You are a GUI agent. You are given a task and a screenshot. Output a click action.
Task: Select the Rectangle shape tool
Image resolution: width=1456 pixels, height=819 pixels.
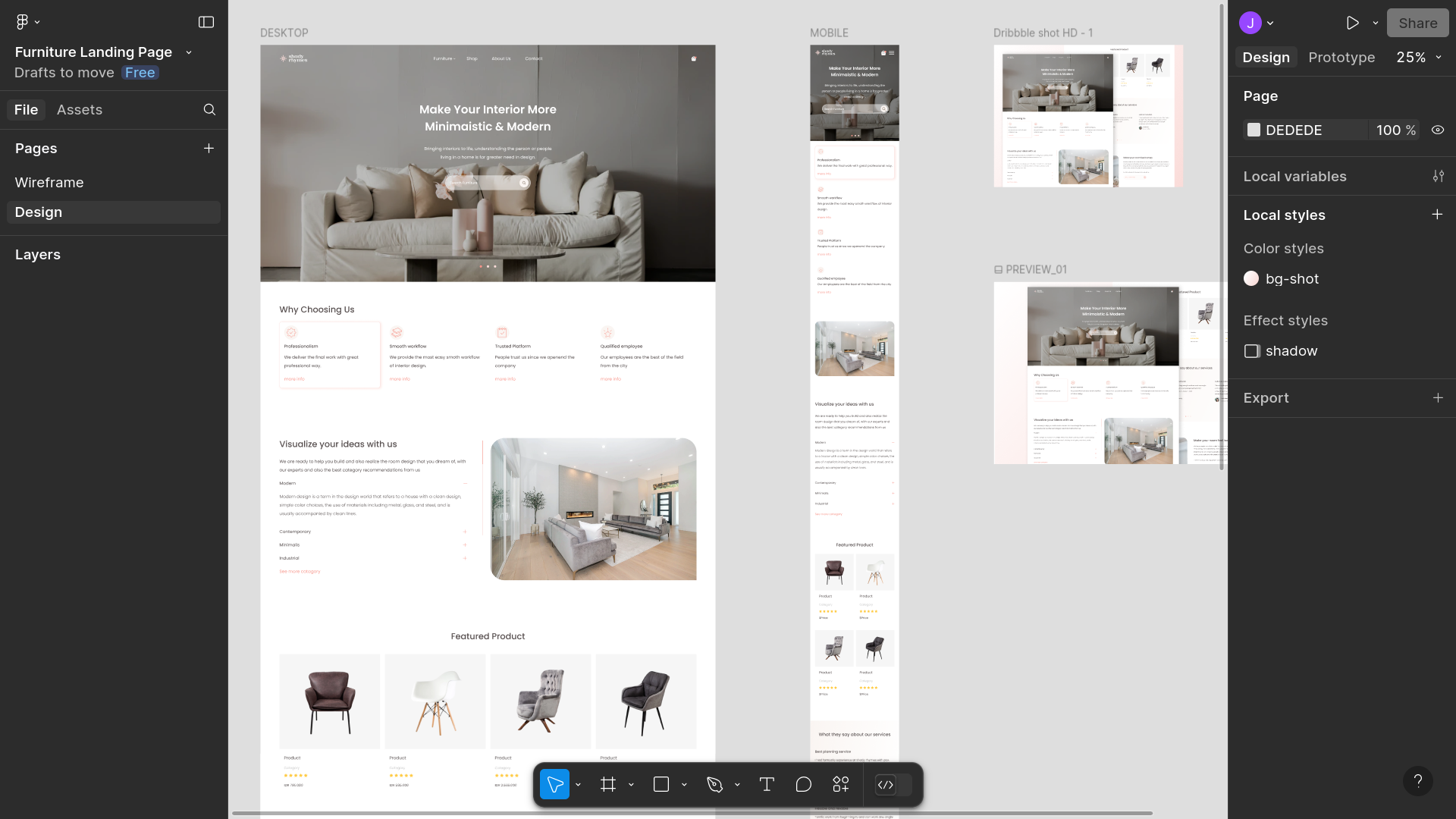pos(661,784)
